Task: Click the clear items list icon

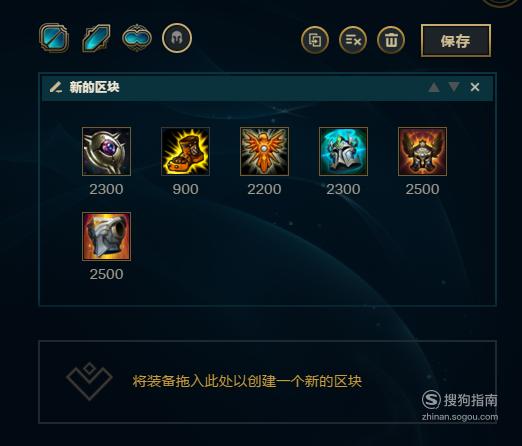Action: pyautogui.click(x=353, y=40)
